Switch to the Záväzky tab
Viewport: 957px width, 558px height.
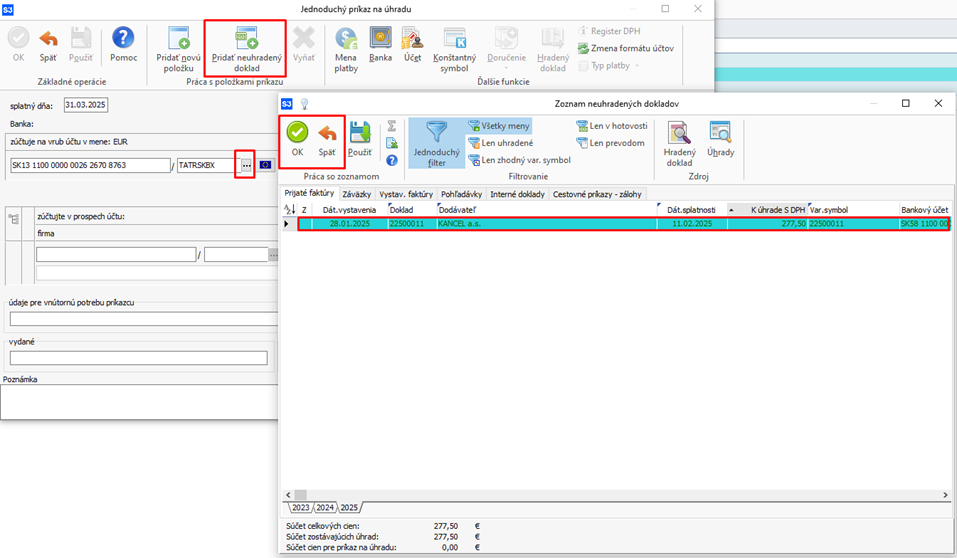click(x=356, y=194)
